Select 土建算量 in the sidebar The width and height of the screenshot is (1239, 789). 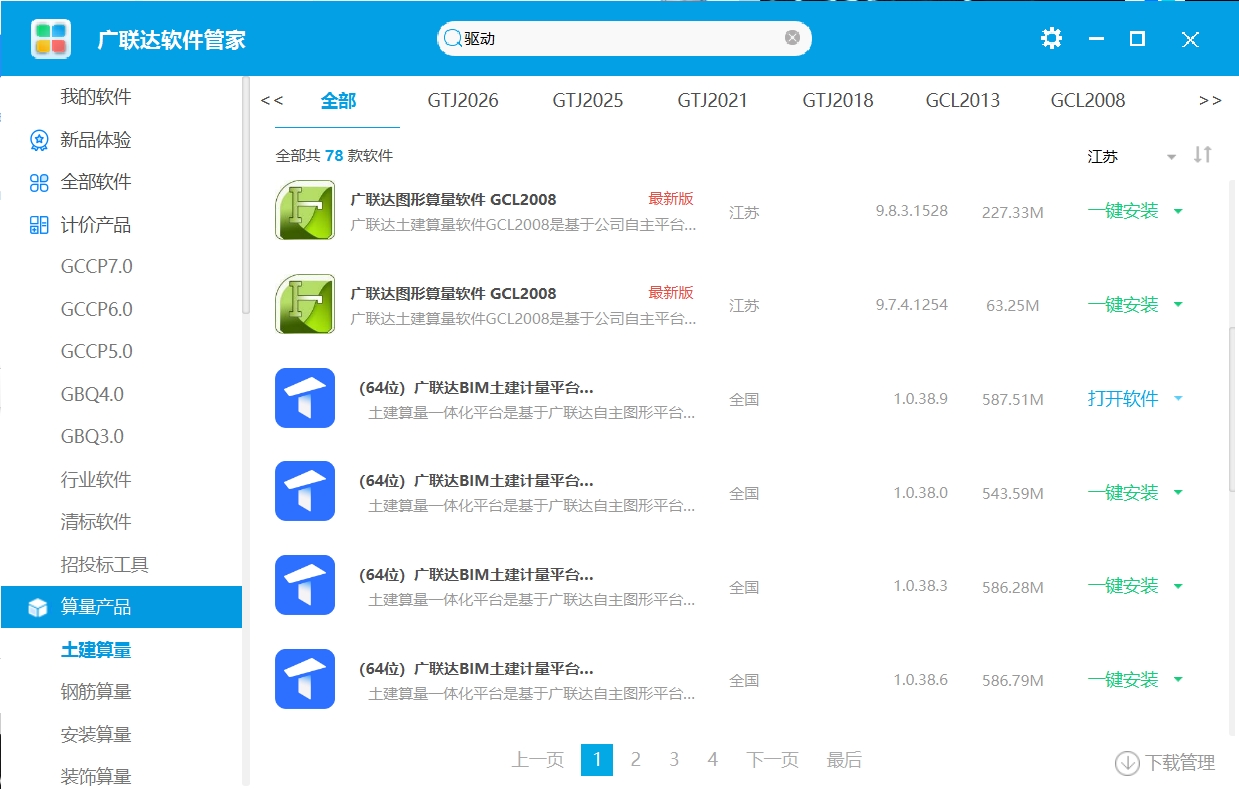(96, 650)
